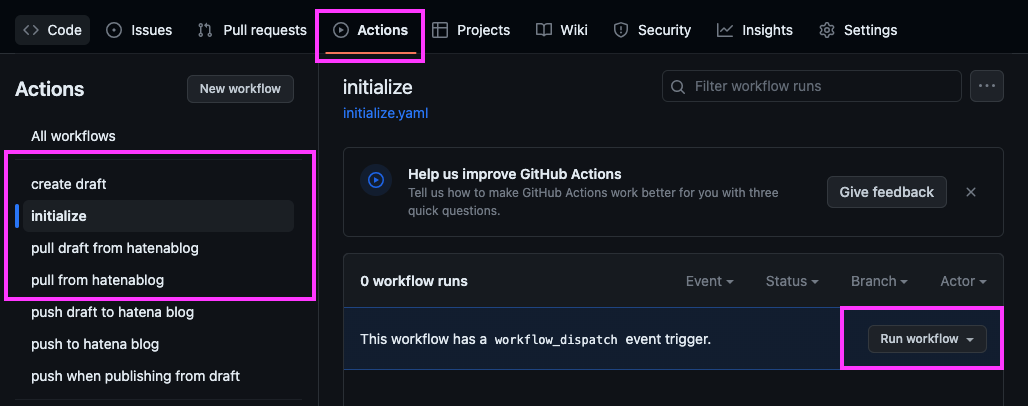Click the Security shield icon
This screenshot has height=406, width=1028.
pos(621,30)
